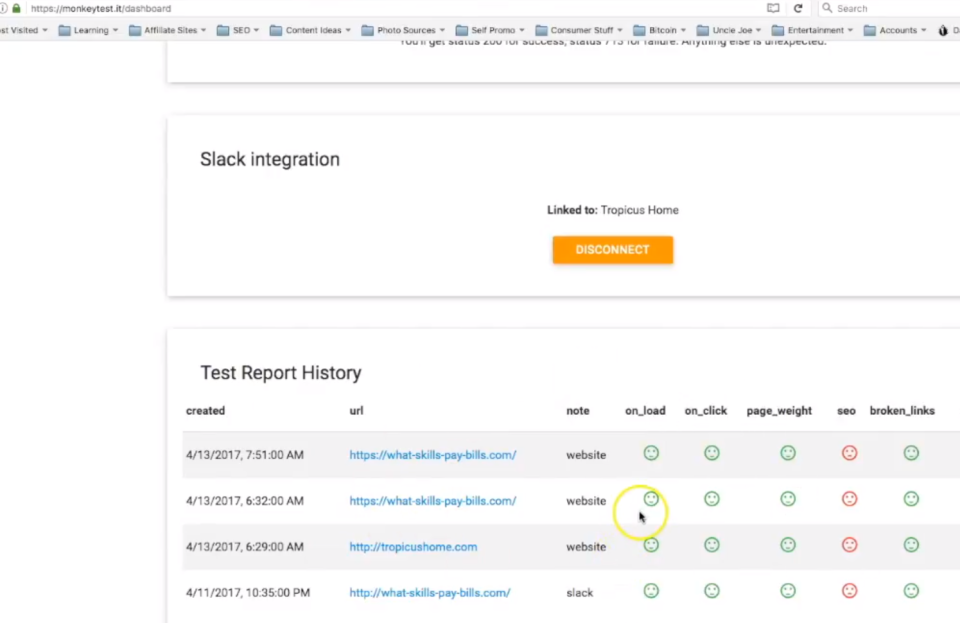This screenshot has width=960, height=623.
Task: Click the red seo face in the bottom row
Action: click(849, 591)
